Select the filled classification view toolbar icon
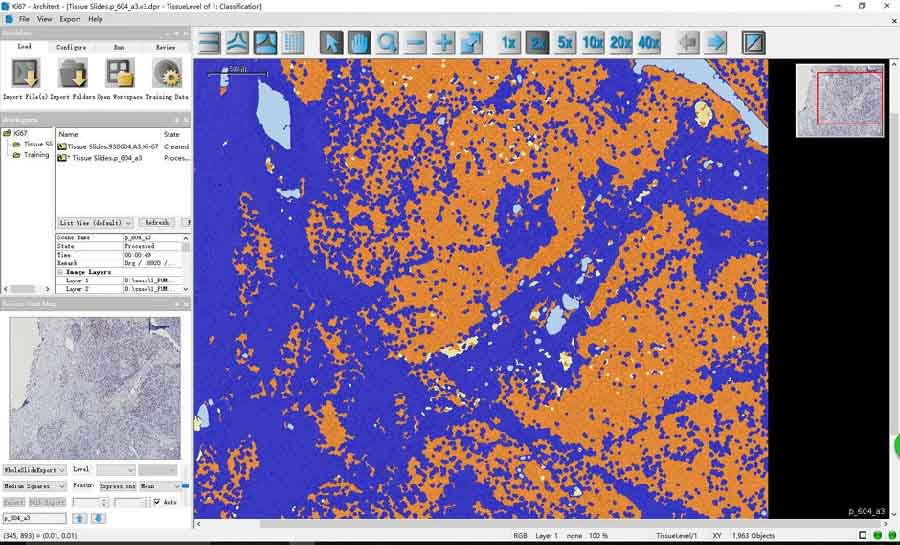 pos(265,43)
